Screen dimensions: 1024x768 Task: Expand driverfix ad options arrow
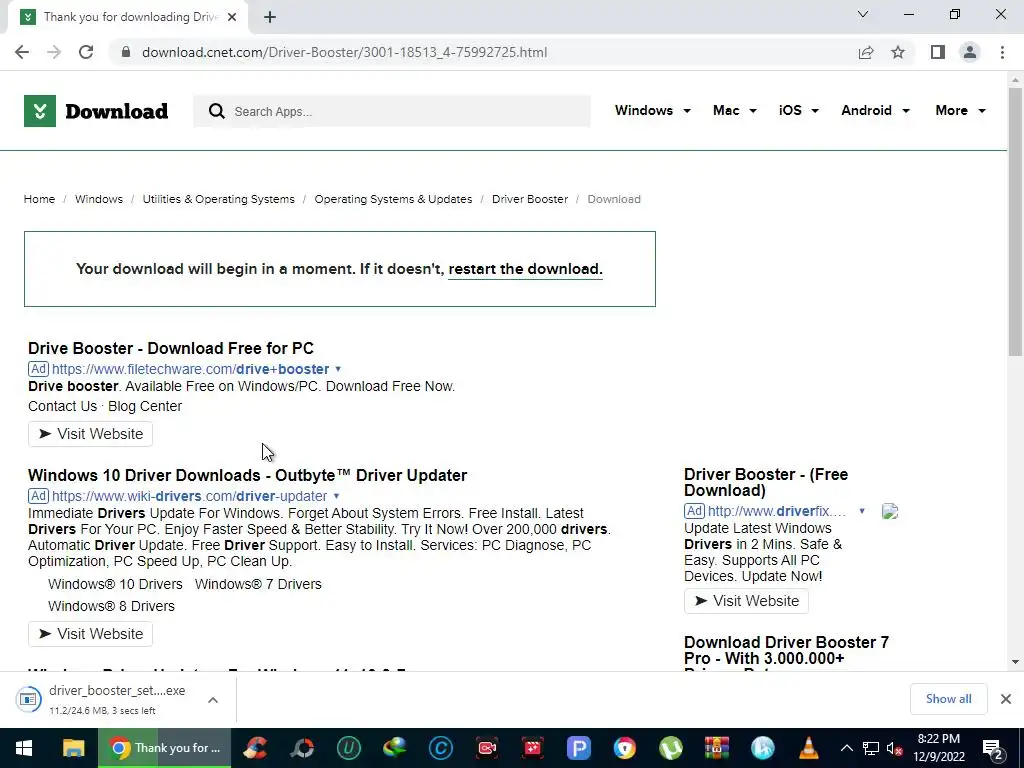pos(862,511)
